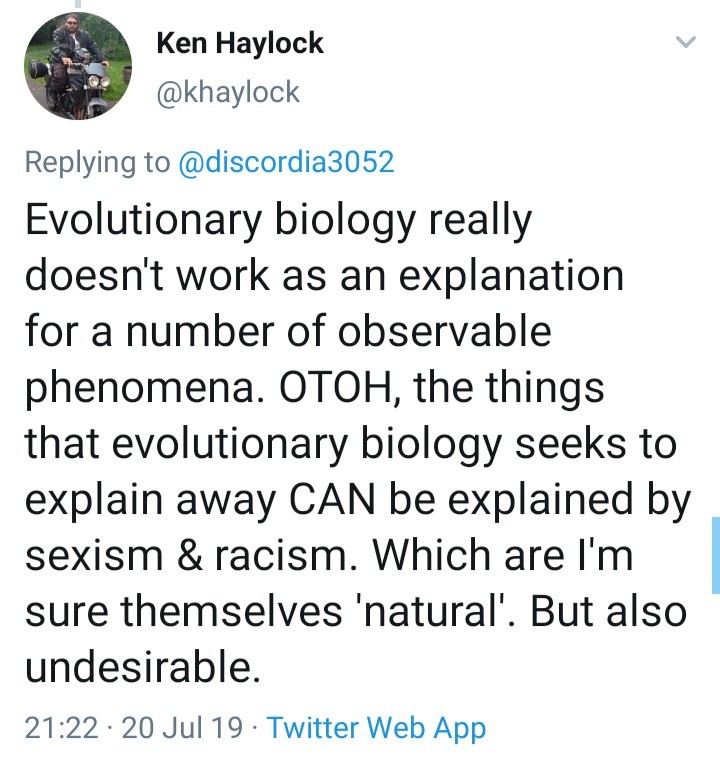Open the Twitter Web App source link
Viewport: 720px width, 759px height.
[376, 728]
